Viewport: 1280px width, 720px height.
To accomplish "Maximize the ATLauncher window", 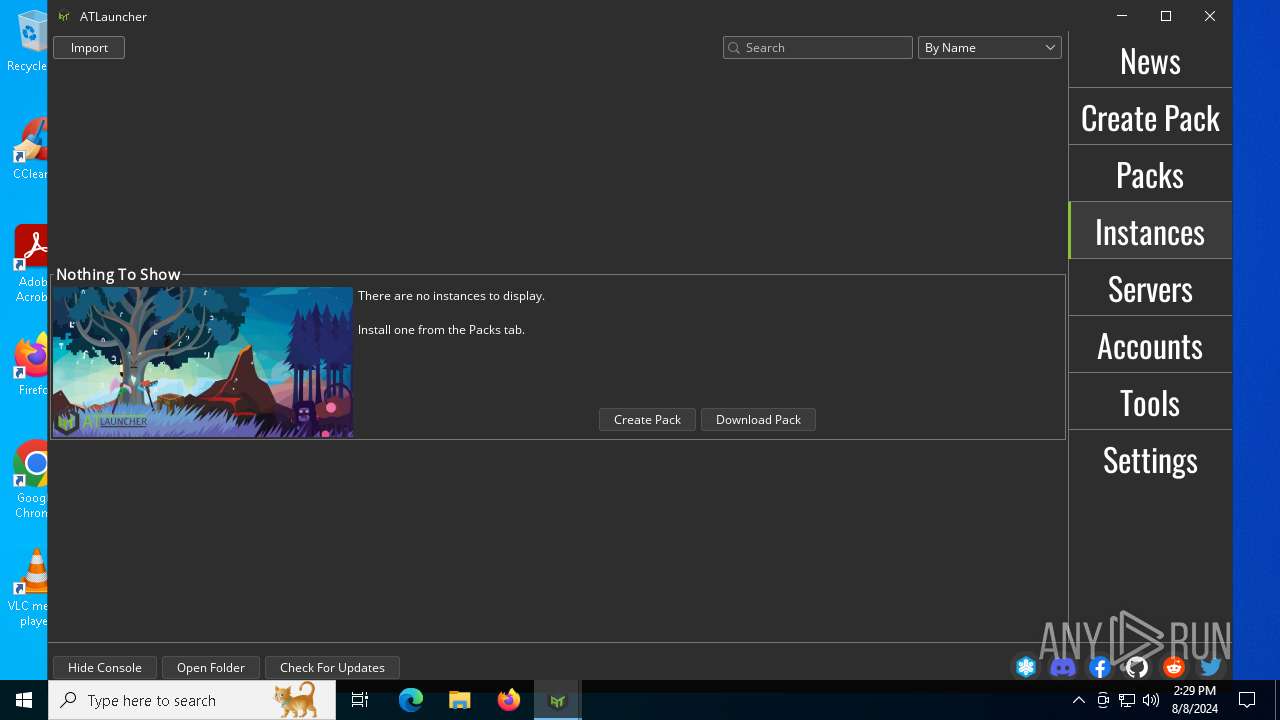I will click(1166, 16).
